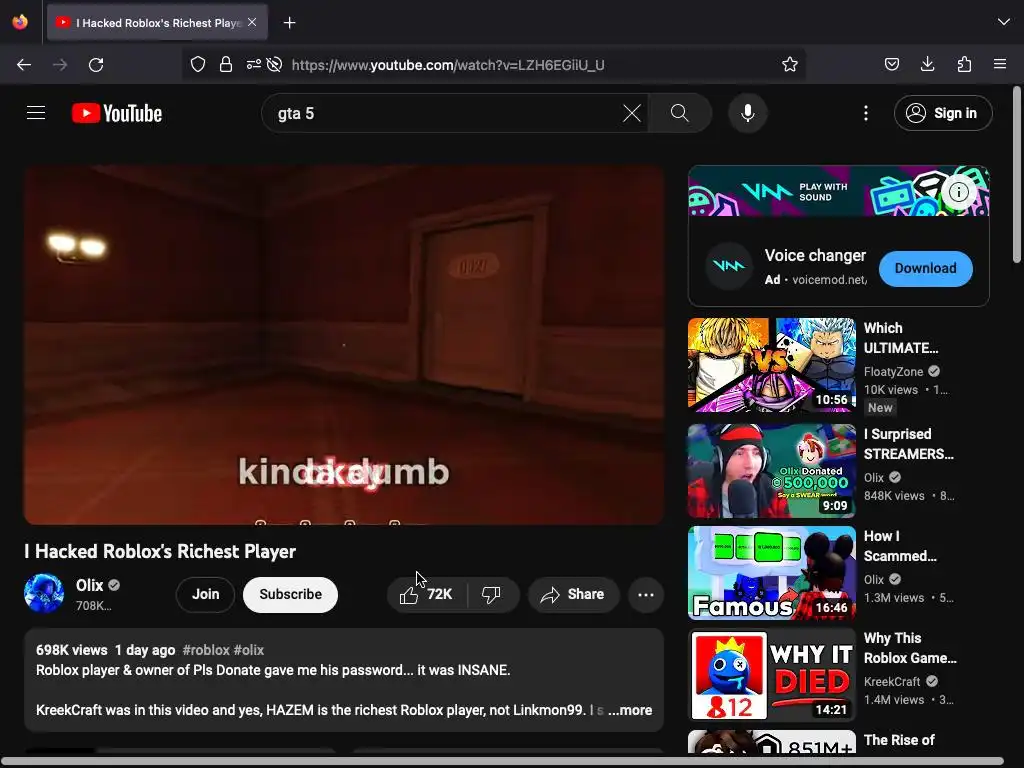Click the video title I Hacked Roblox's Richest Player
The width and height of the screenshot is (1024, 768).
(160, 551)
